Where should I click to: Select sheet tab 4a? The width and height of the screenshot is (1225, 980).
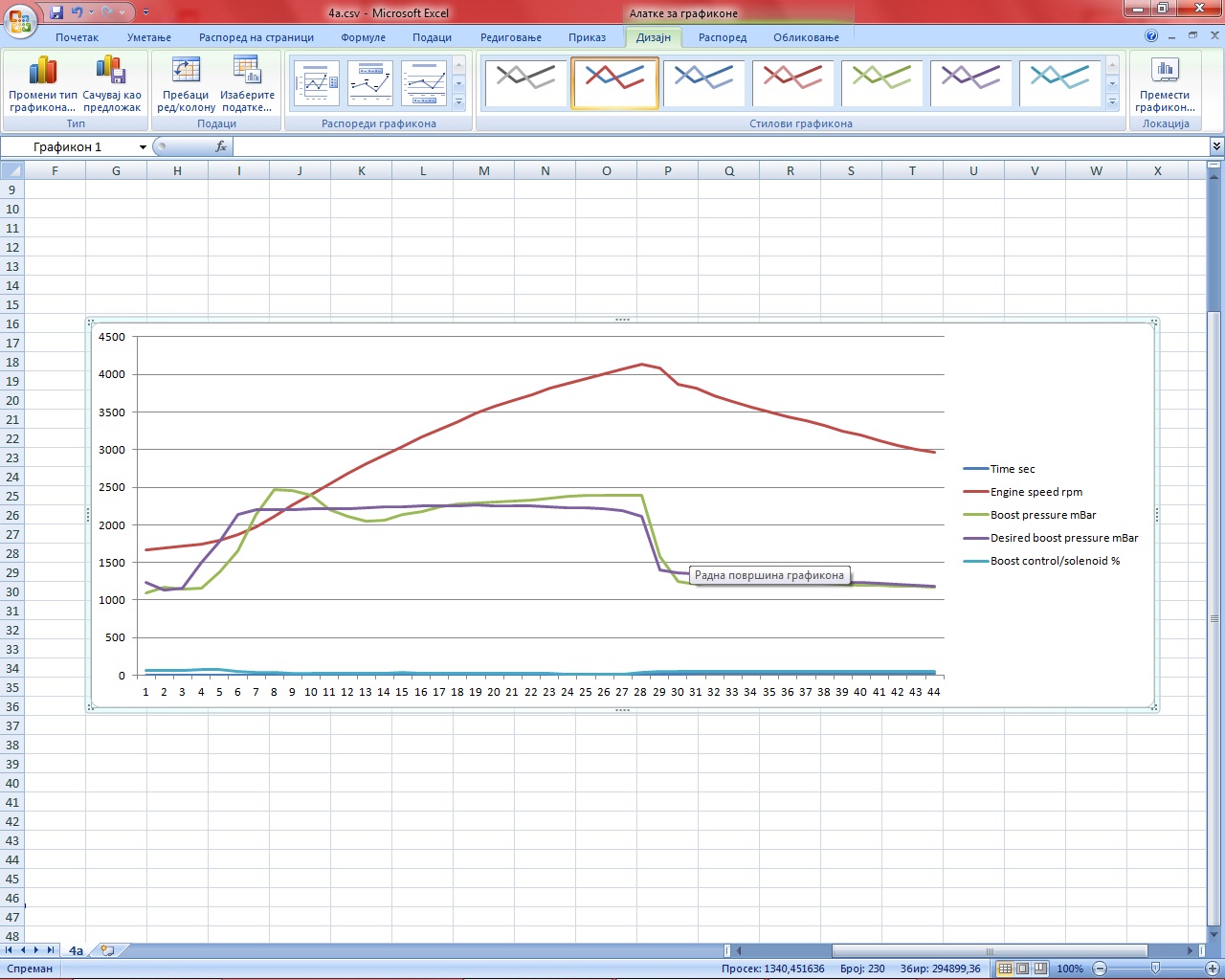point(76,950)
